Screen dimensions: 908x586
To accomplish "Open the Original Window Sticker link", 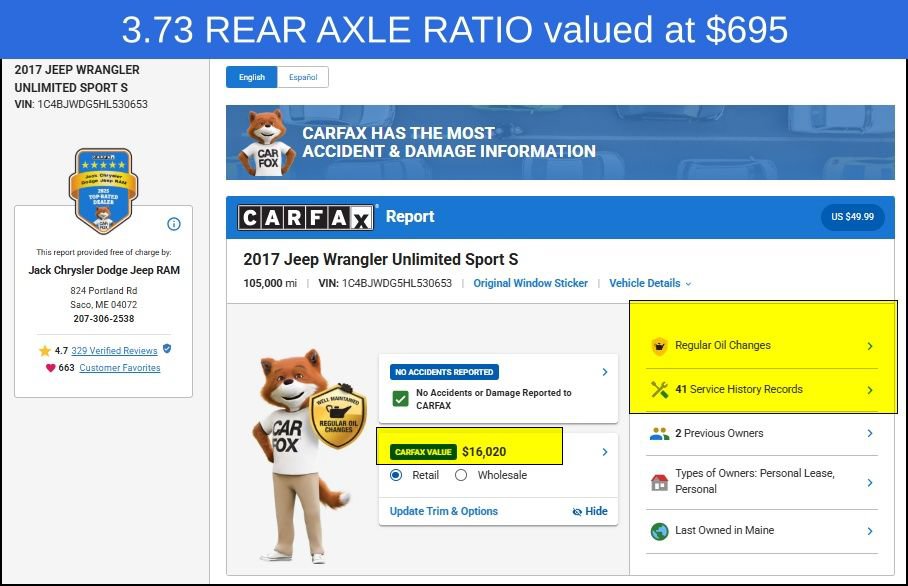I will click(x=530, y=283).
